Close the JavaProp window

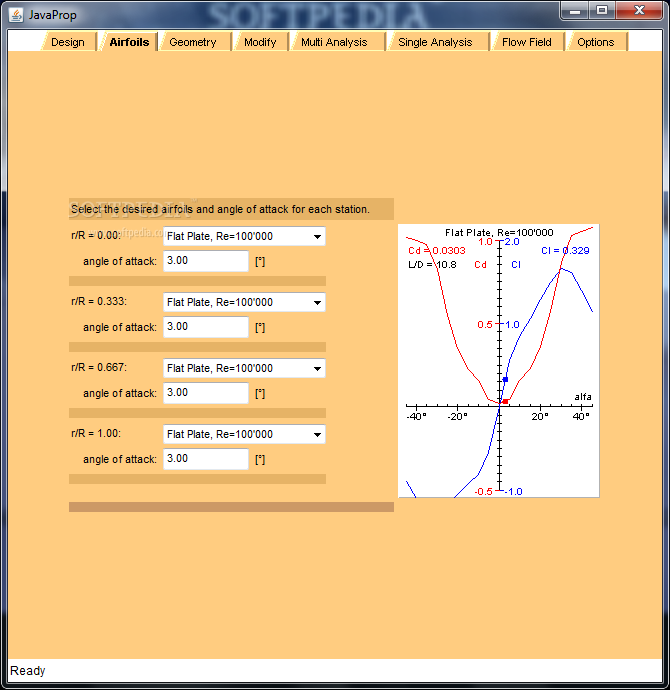click(x=639, y=11)
